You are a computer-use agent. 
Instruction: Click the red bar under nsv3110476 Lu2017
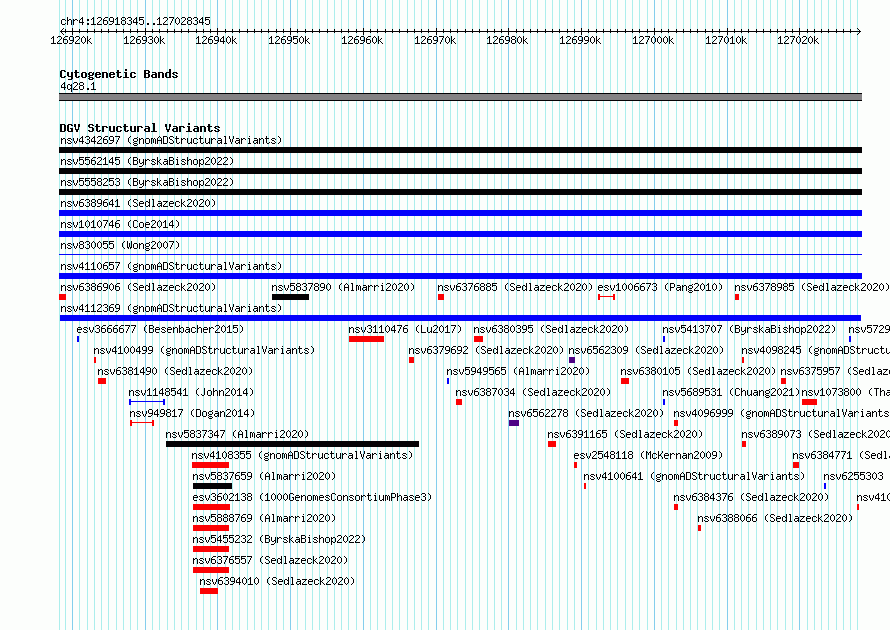pyautogui.click(x=366, y=339)
